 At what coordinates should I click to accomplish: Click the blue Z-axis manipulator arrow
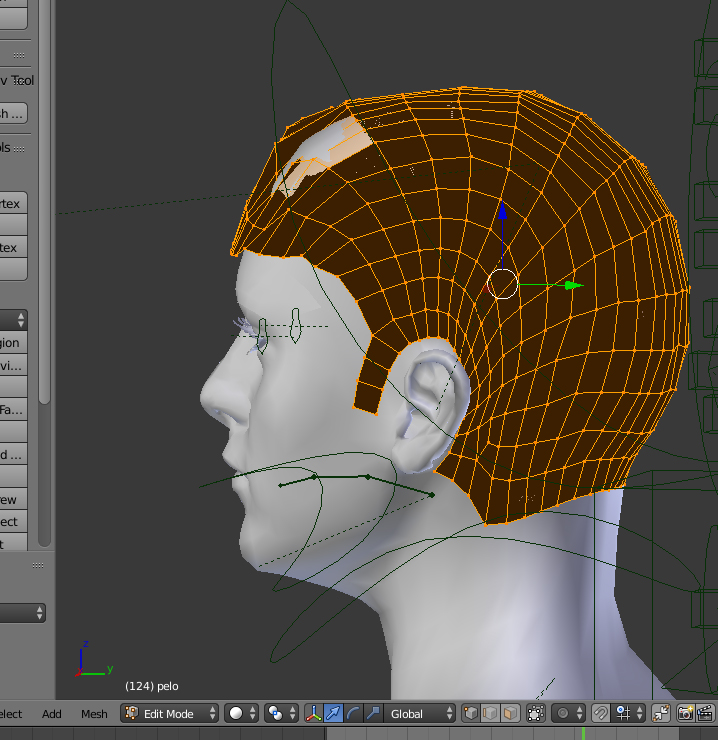pos(502,211)
